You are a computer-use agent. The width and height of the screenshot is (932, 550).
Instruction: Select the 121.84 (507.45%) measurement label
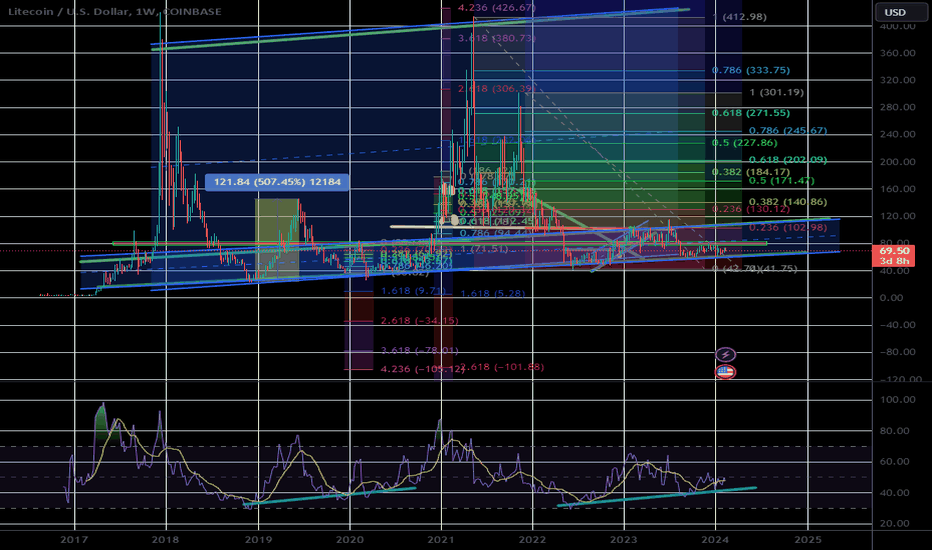pyautogui.click(x=277, y=182)
